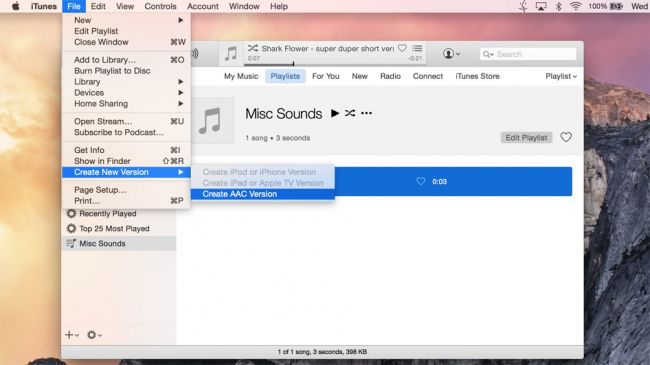Open the Connect tab

click(x=428, y=76)
